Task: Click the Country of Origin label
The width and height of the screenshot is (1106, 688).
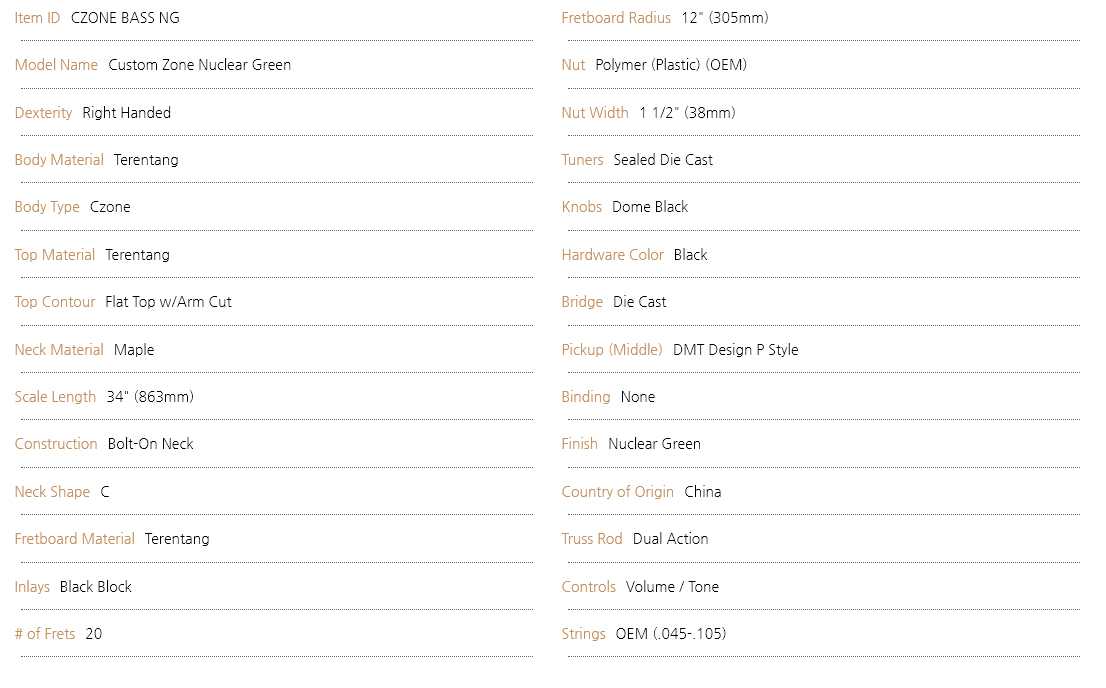Action: [x=617, y=492]
